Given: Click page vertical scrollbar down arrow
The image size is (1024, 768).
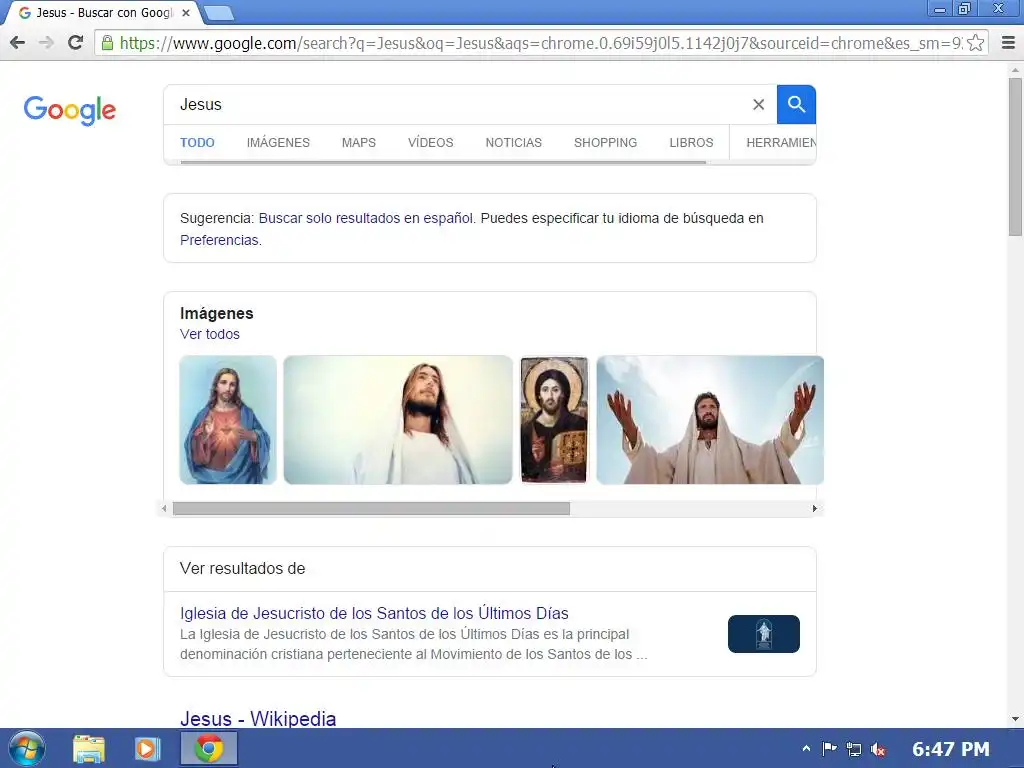Looking at the screenshot, I should point(1015,719).
